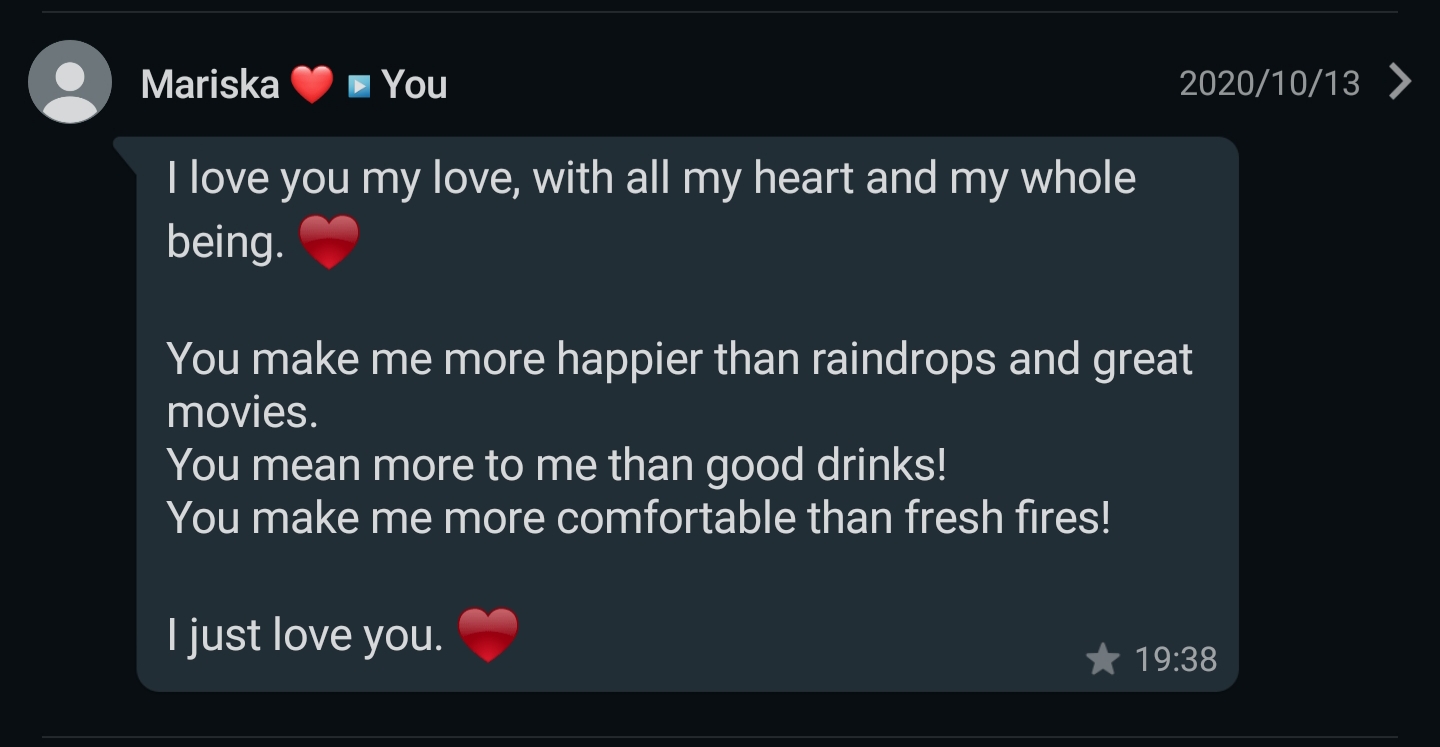Click the 19:38 message timestamp
Viewport: 1440px width, 747px height.
tap(1176, 659)
